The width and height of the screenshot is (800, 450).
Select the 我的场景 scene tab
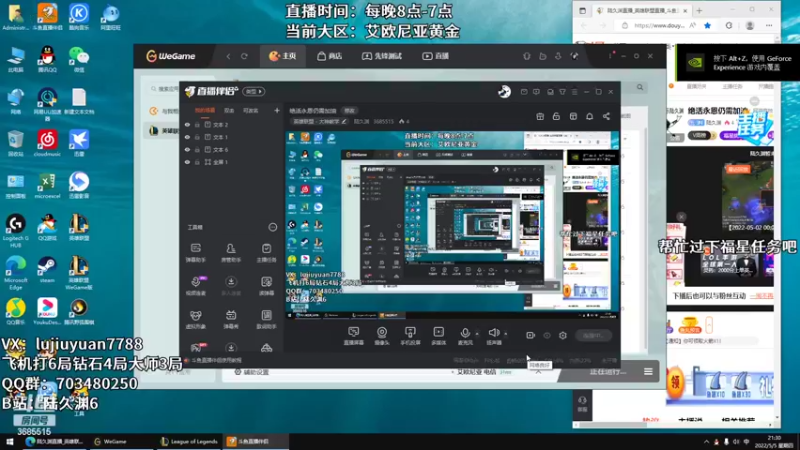205,110
